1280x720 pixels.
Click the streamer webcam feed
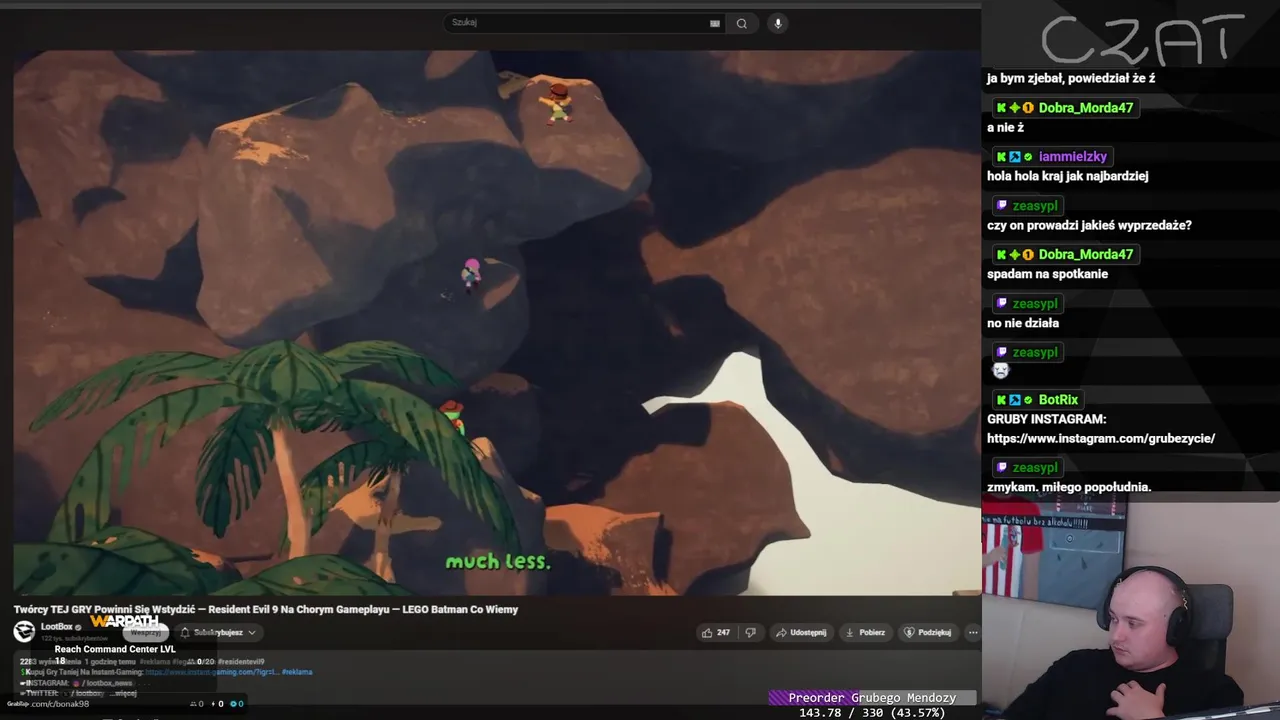point(1131,609)
